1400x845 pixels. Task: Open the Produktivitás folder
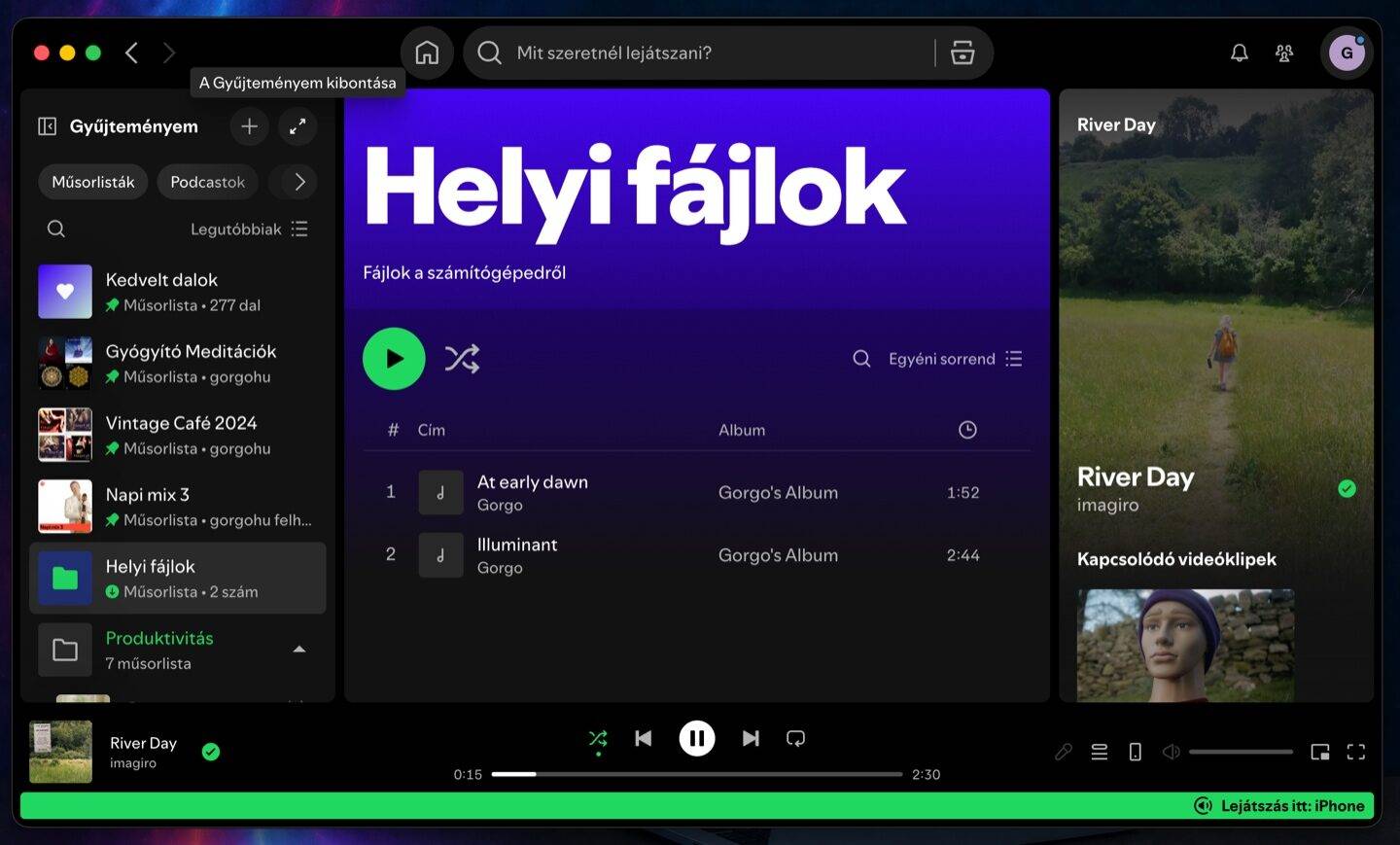(x=178, y=650)
